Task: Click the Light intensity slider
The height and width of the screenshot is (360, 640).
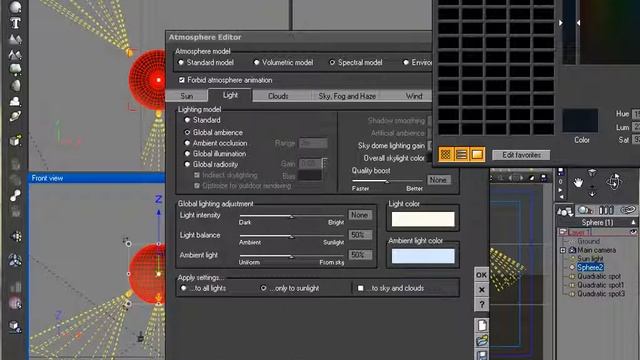Action: coord(291,216)
